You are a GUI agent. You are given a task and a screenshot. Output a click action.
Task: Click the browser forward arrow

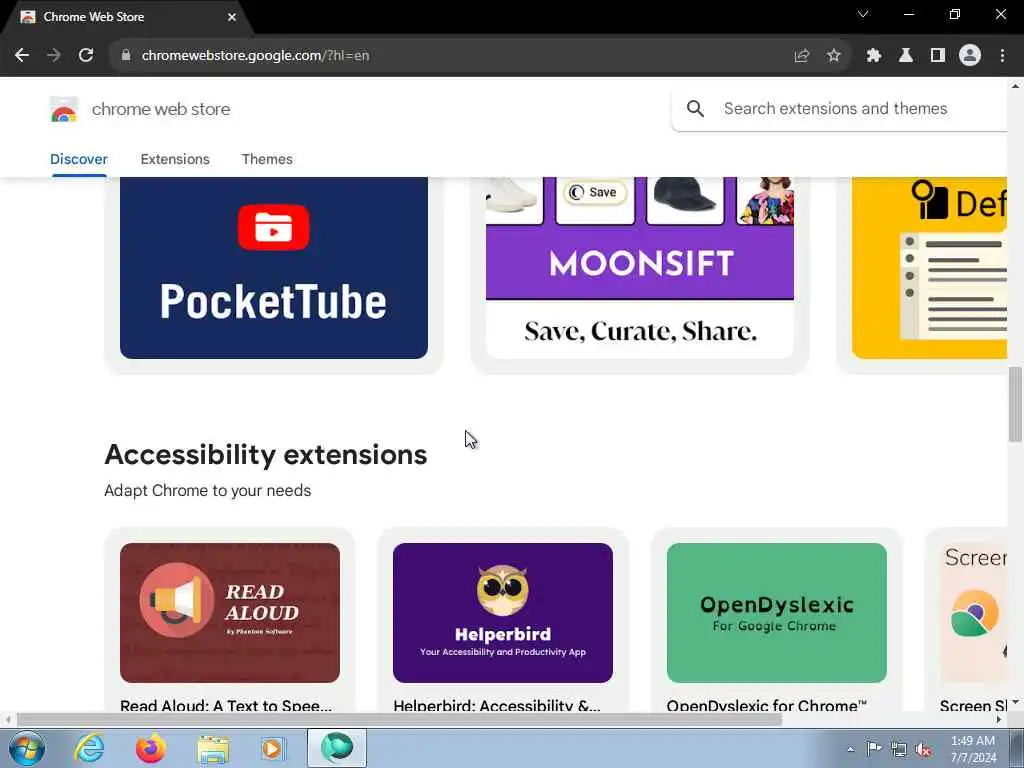(x=54, y=56)
